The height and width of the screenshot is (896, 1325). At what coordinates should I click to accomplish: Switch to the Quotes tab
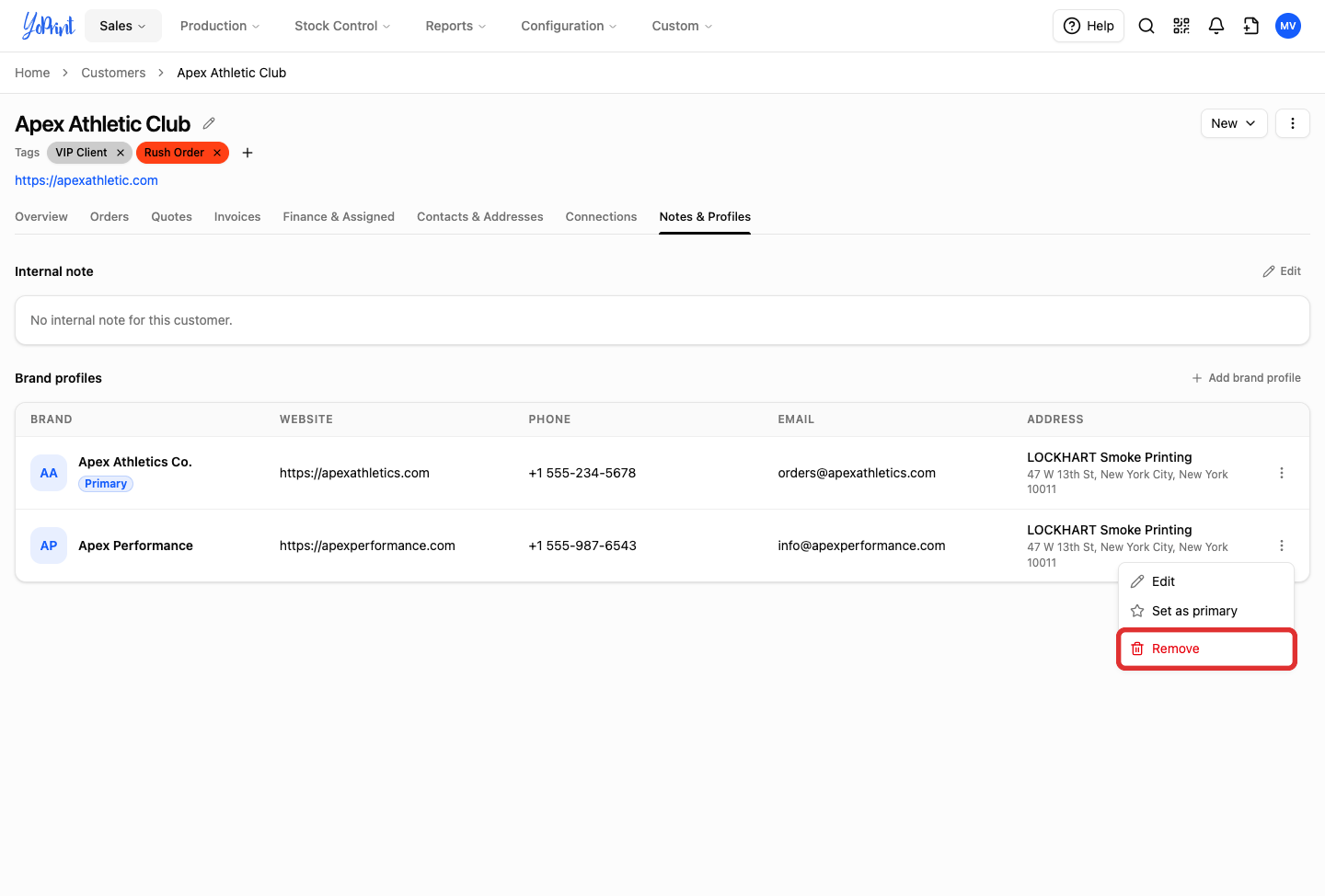(172, 217)
